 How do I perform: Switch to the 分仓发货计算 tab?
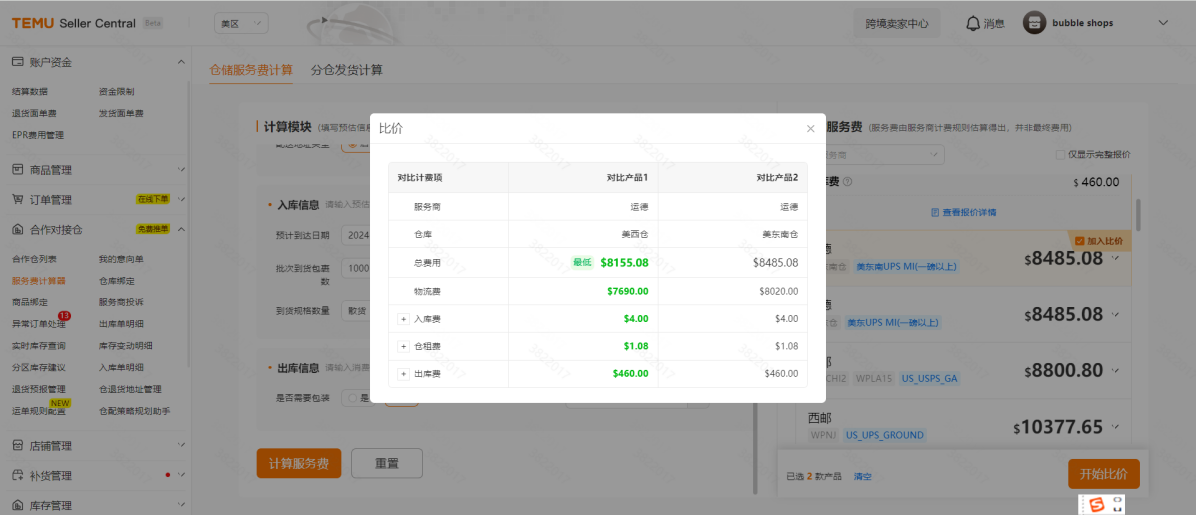pyautogui.click(x=346, y=70)
